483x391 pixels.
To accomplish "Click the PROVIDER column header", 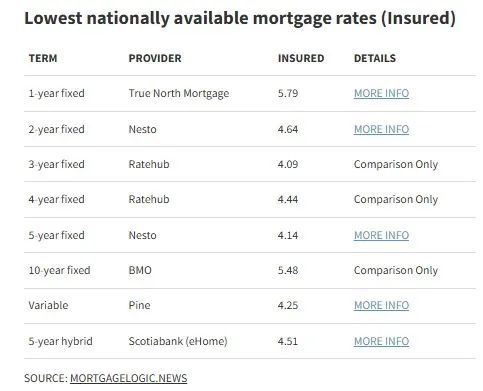I will 155,58.
